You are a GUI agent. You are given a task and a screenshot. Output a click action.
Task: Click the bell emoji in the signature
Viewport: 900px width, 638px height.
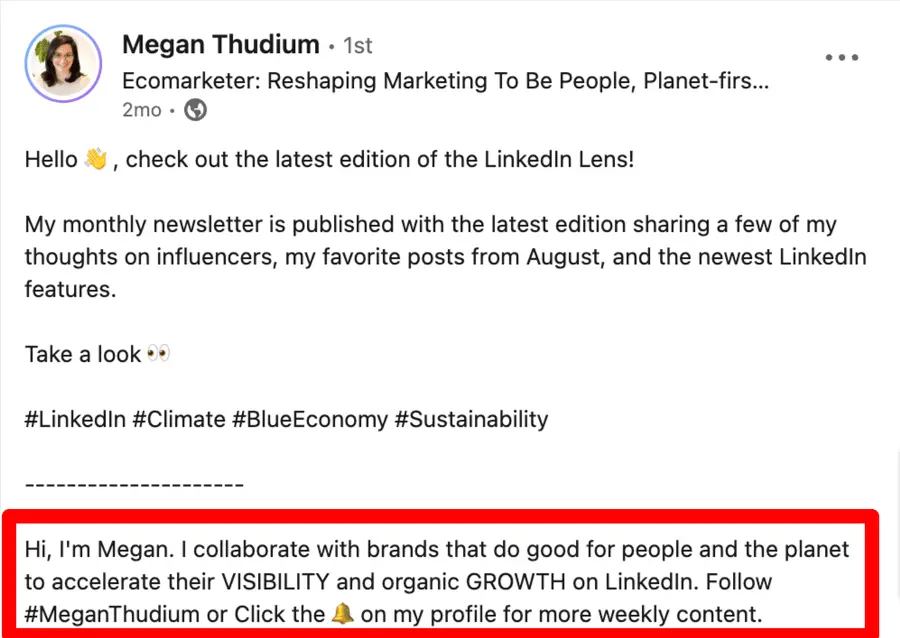[342, 614]
